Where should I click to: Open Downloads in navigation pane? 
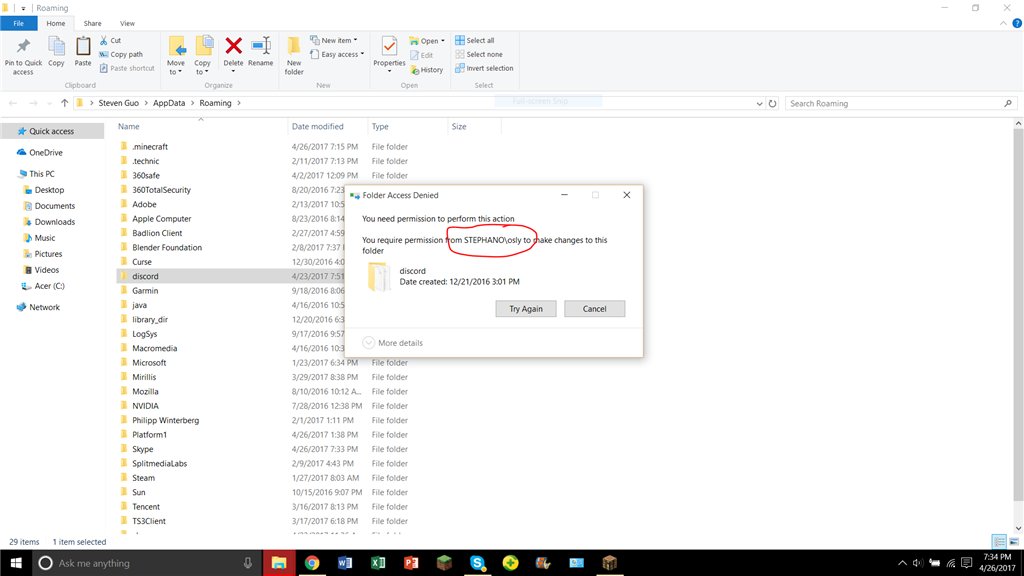click(x=54, y=222)
